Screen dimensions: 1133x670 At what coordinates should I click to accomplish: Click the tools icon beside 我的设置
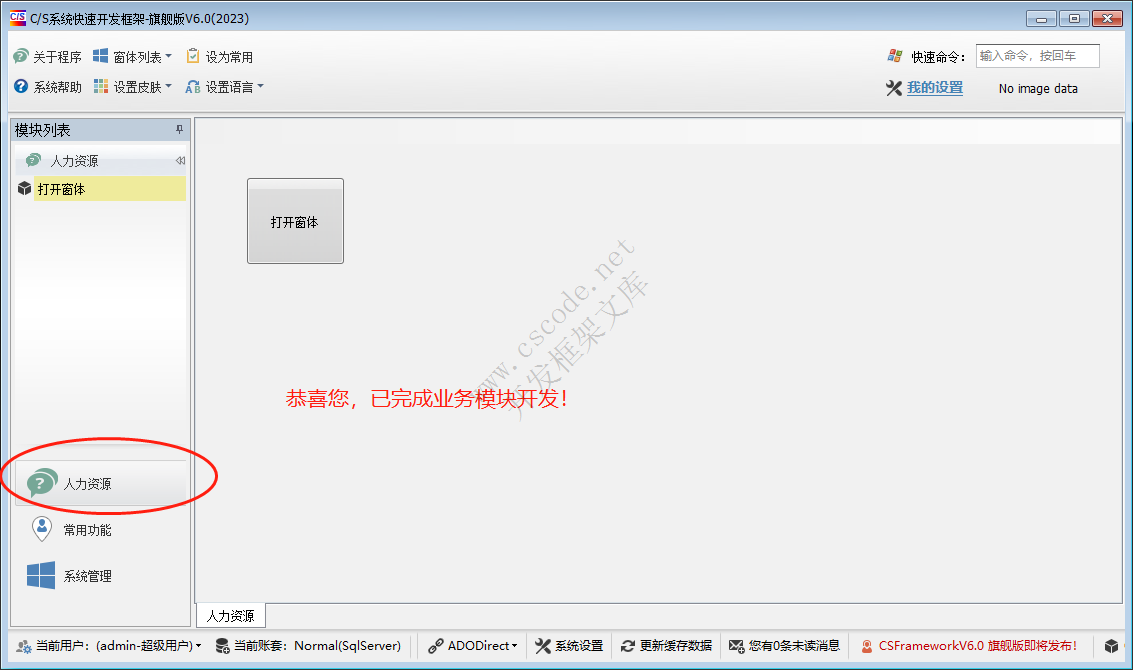894,87
